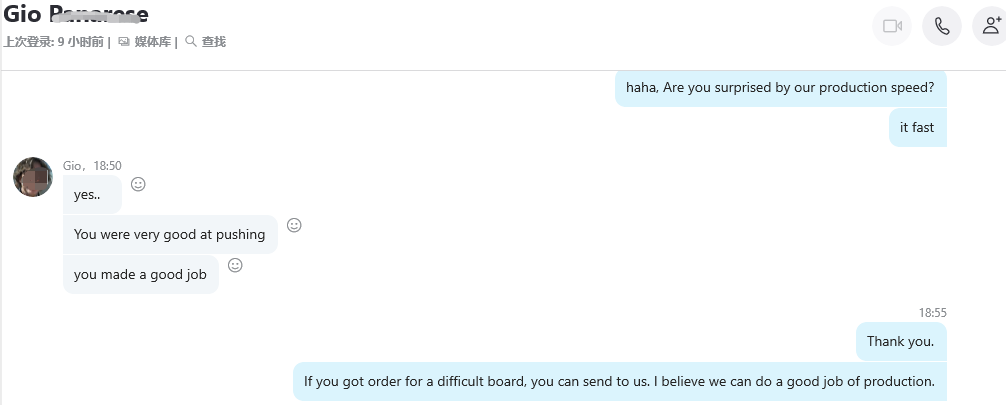Viewport: 1006px width, 405px height.
Task: Select the production speed question message
Action: [780, 87]
